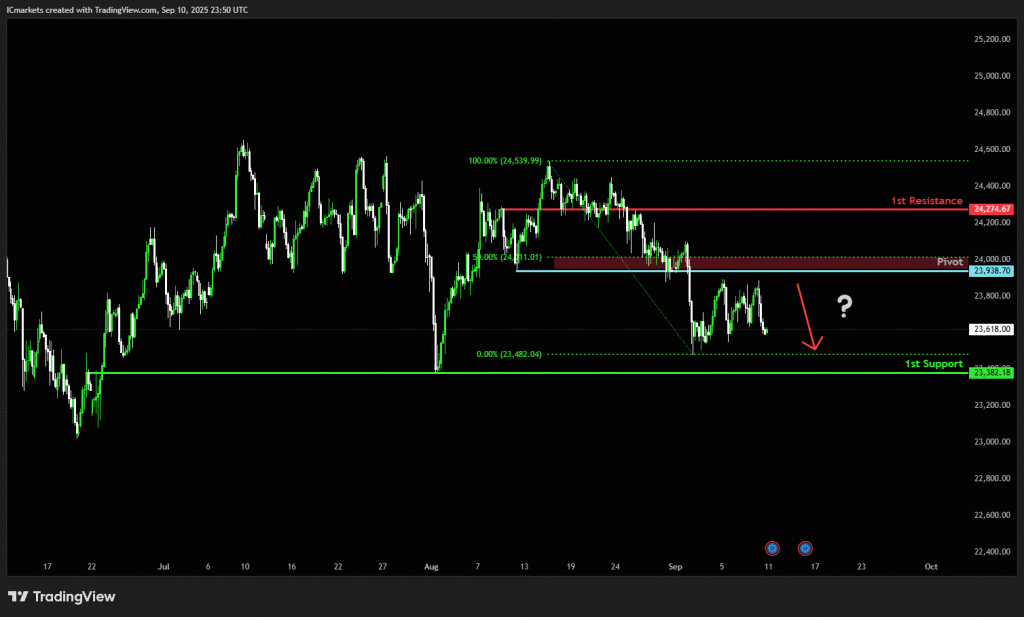The width and height of the screenshot is (1024, 617).
Task: Click the economic event icon above the 11 date
Action: pyautogui.click(x=772, y=548)
